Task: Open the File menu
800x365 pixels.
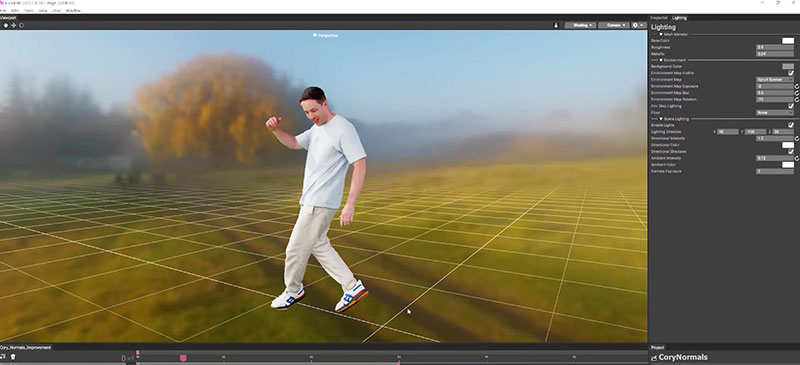Action: pos(3,10)
